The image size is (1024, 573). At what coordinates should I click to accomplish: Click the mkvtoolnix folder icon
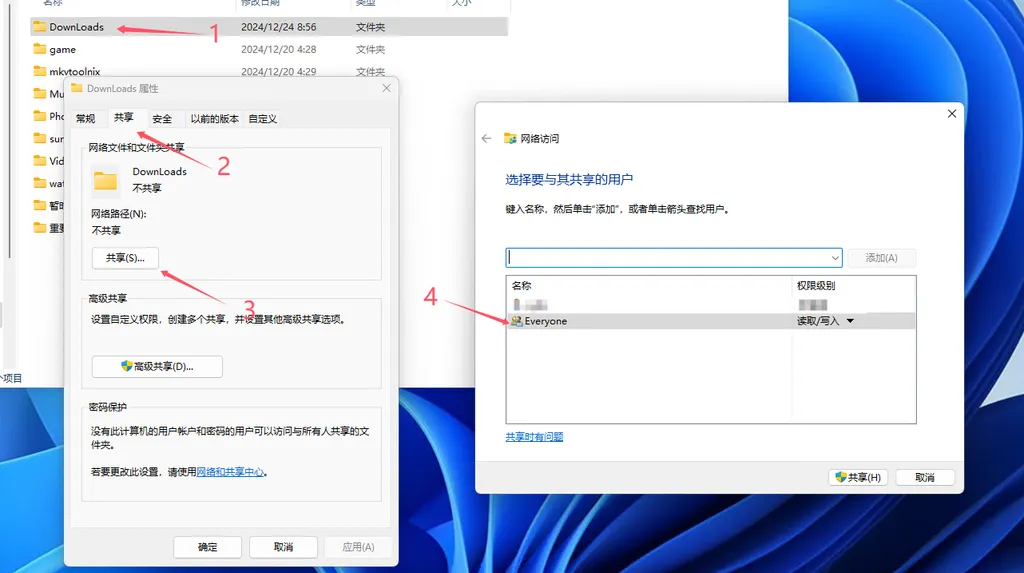[40, 72]
